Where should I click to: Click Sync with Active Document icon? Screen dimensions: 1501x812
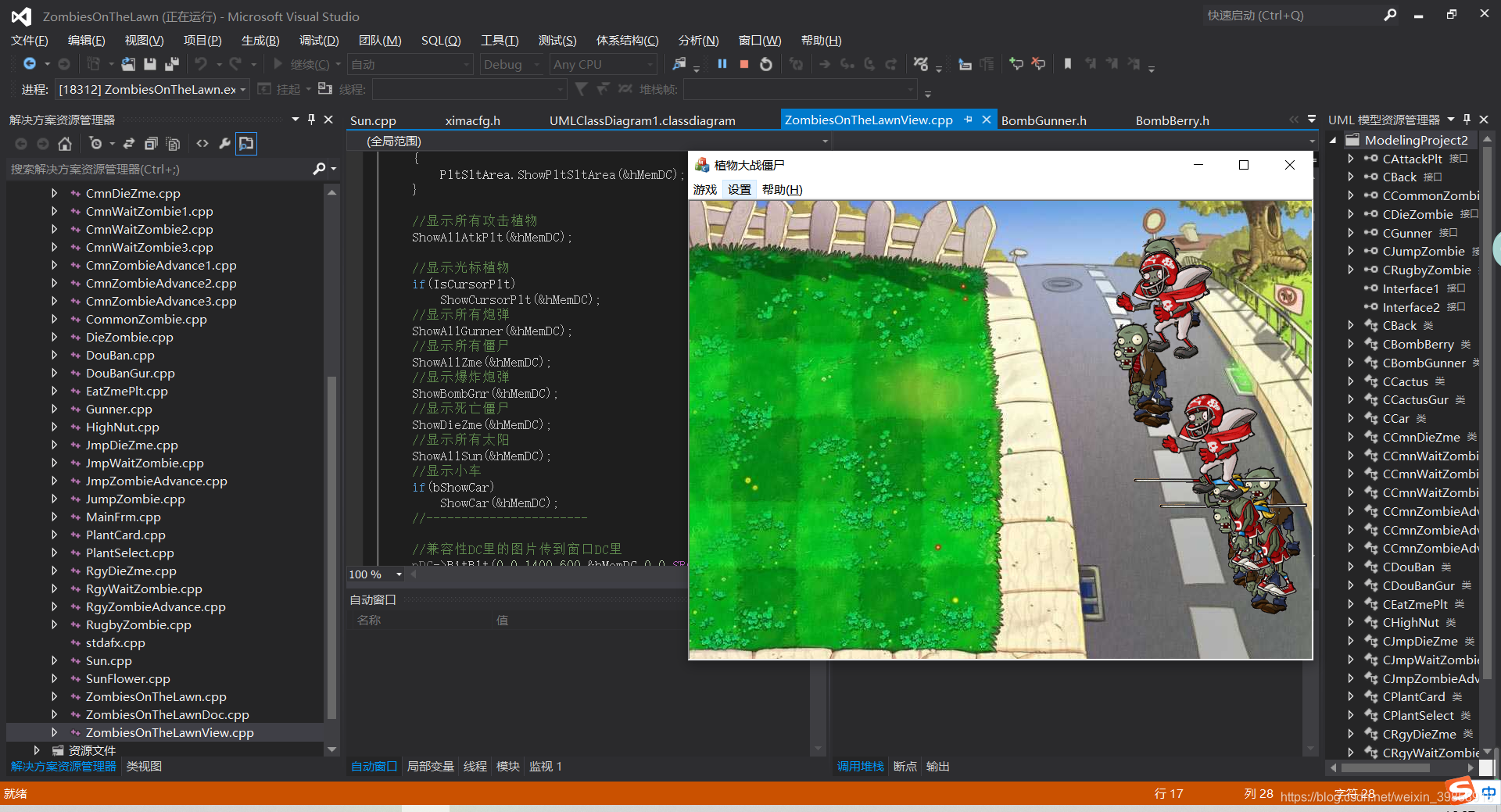pos(129,144)
